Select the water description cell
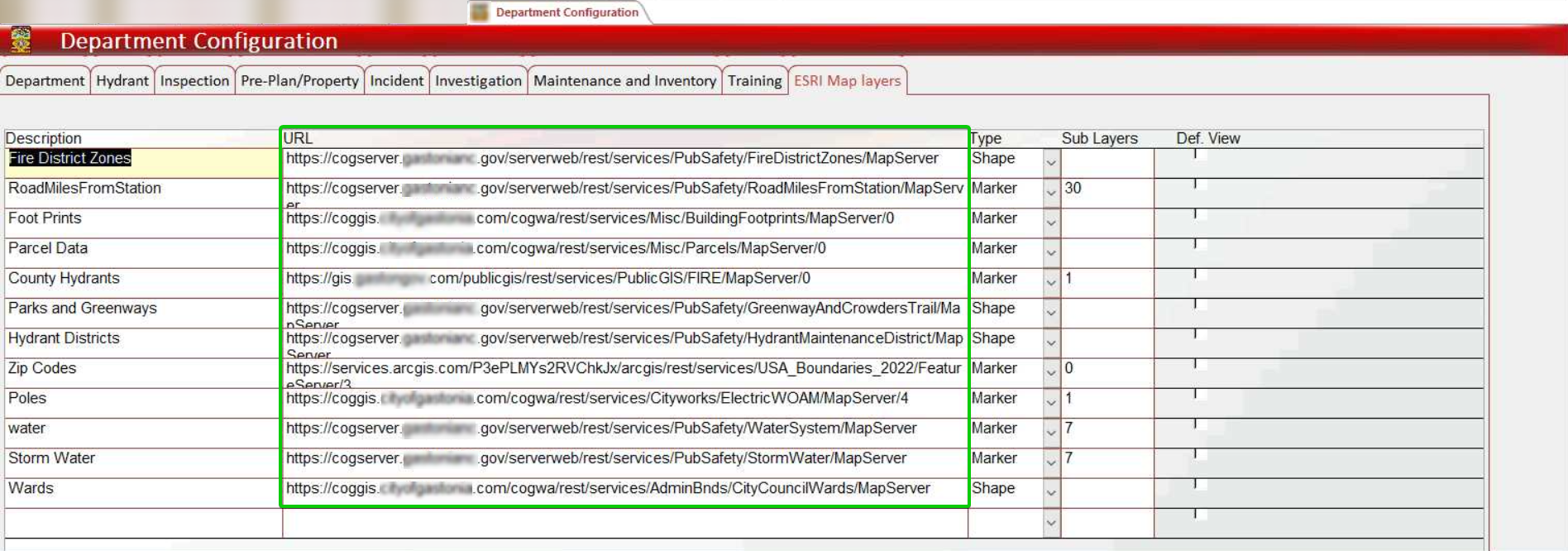The image size is (1568, 551). (x=143, y=433)
